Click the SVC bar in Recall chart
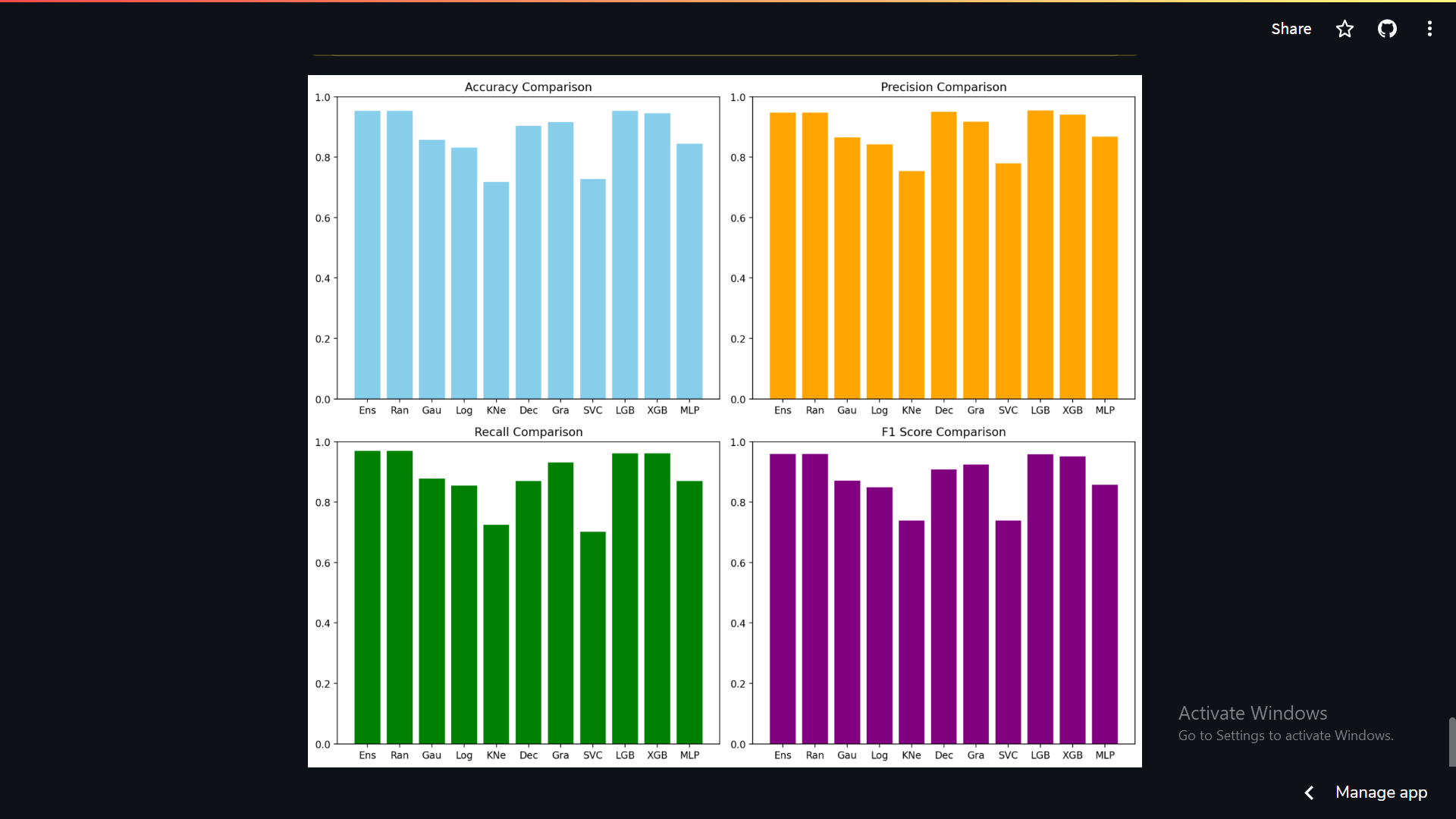The image size is (1456, 819). pos(592,638)
